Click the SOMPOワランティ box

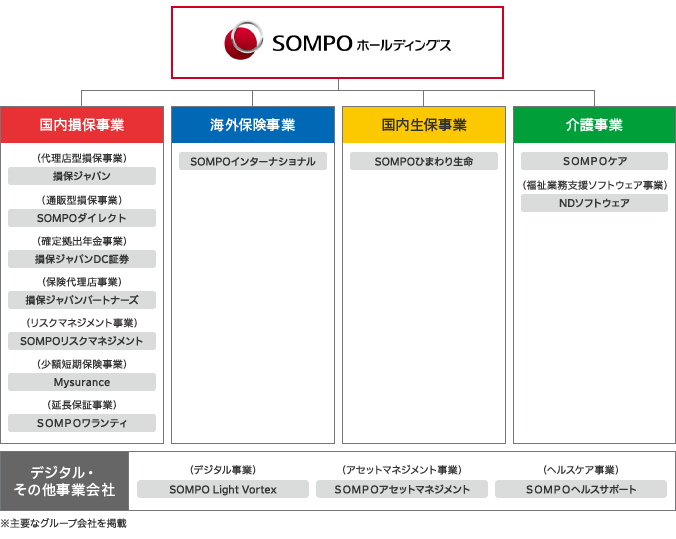82,423
